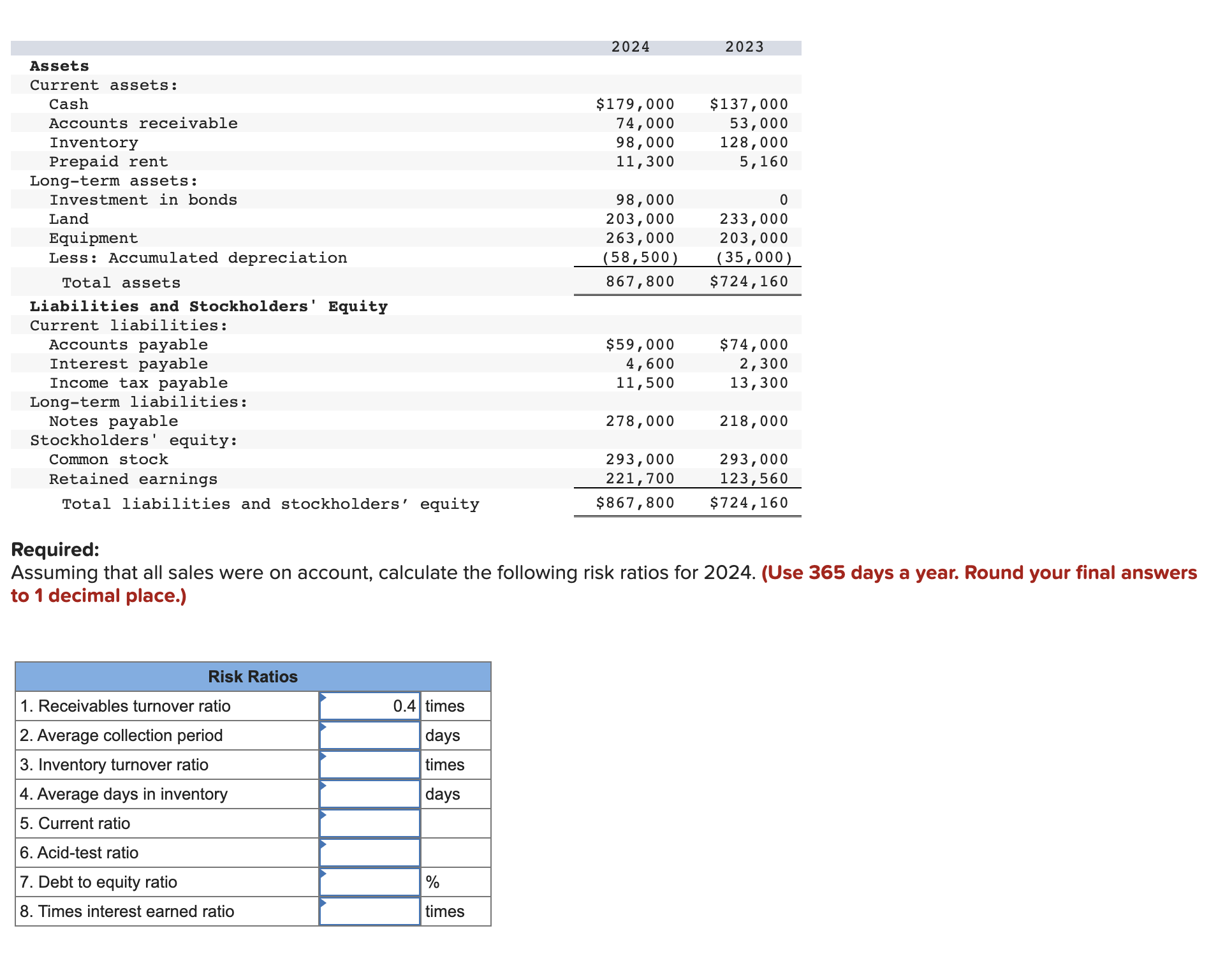Click 2023 Retained earnings value 123,560

[754, 478]
